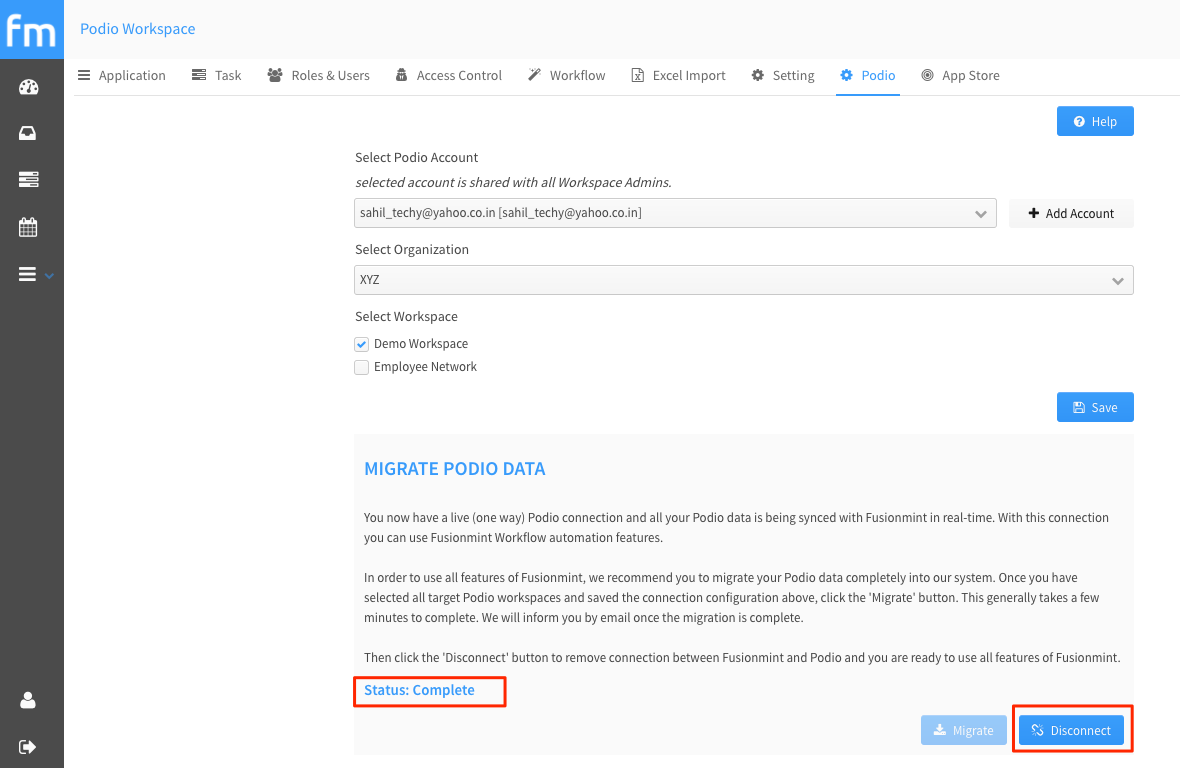Image resolution: width=1180 pixels, height=768 pixels.
Task: Open the inbox tray icon in sidebar
Action: click(x=28, y=133)
